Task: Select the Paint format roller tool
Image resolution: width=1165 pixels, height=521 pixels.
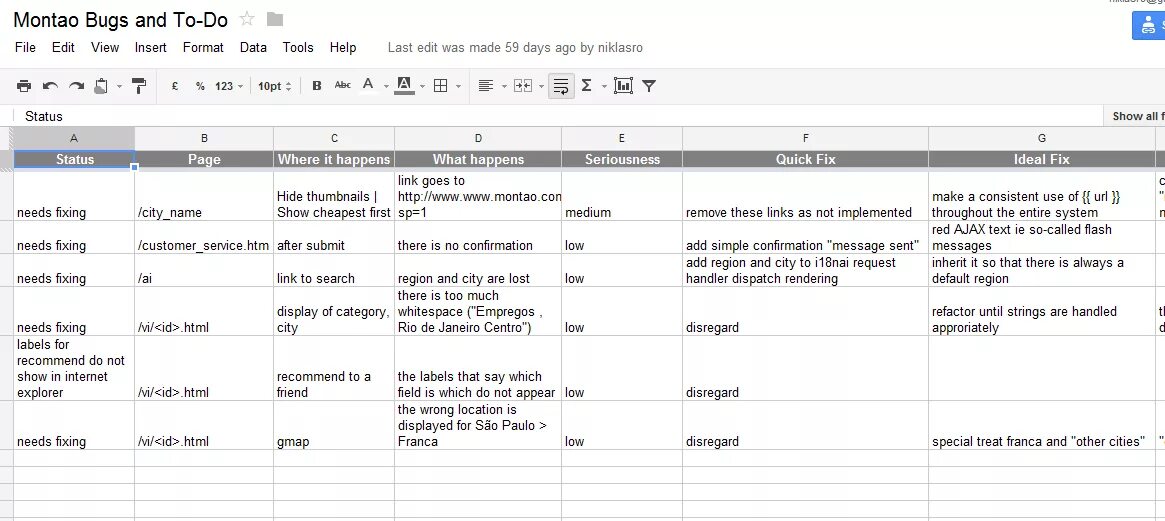Action: (x=139, y=86)
